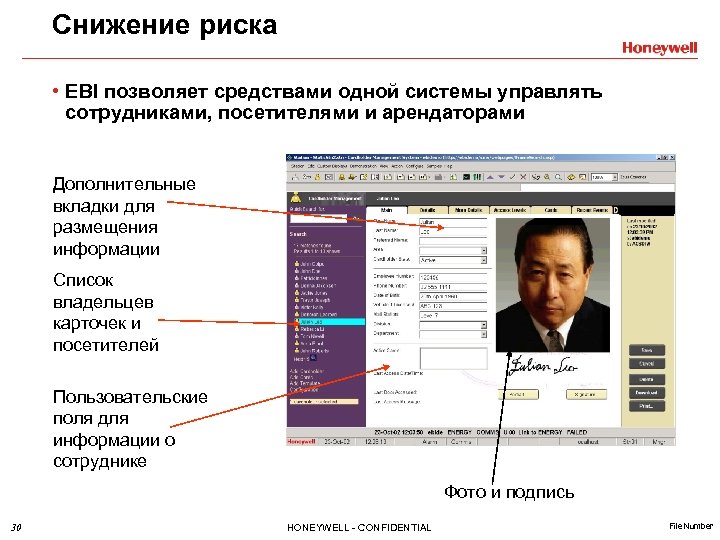Open the toolbar zoom combo box

coord(604,177)
